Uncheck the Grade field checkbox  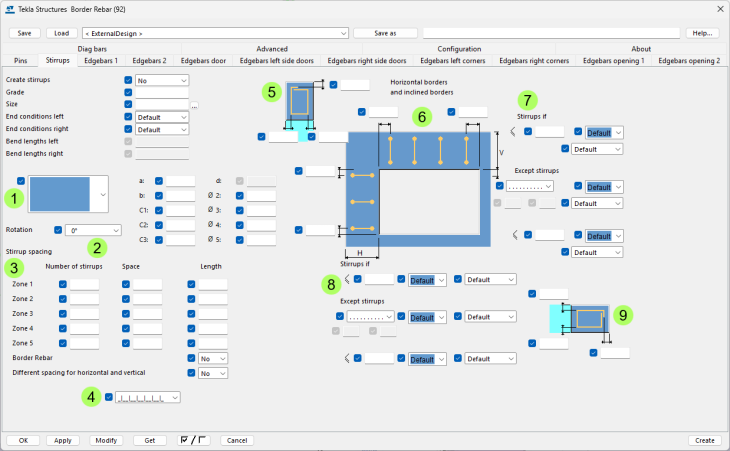coord(128,92)
